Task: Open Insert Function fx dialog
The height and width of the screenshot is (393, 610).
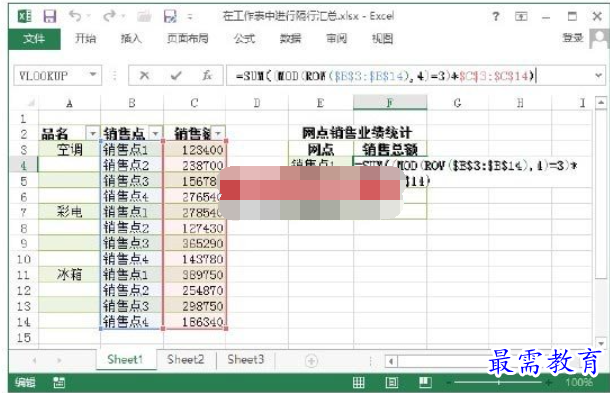Action: (x=207, y=75)
